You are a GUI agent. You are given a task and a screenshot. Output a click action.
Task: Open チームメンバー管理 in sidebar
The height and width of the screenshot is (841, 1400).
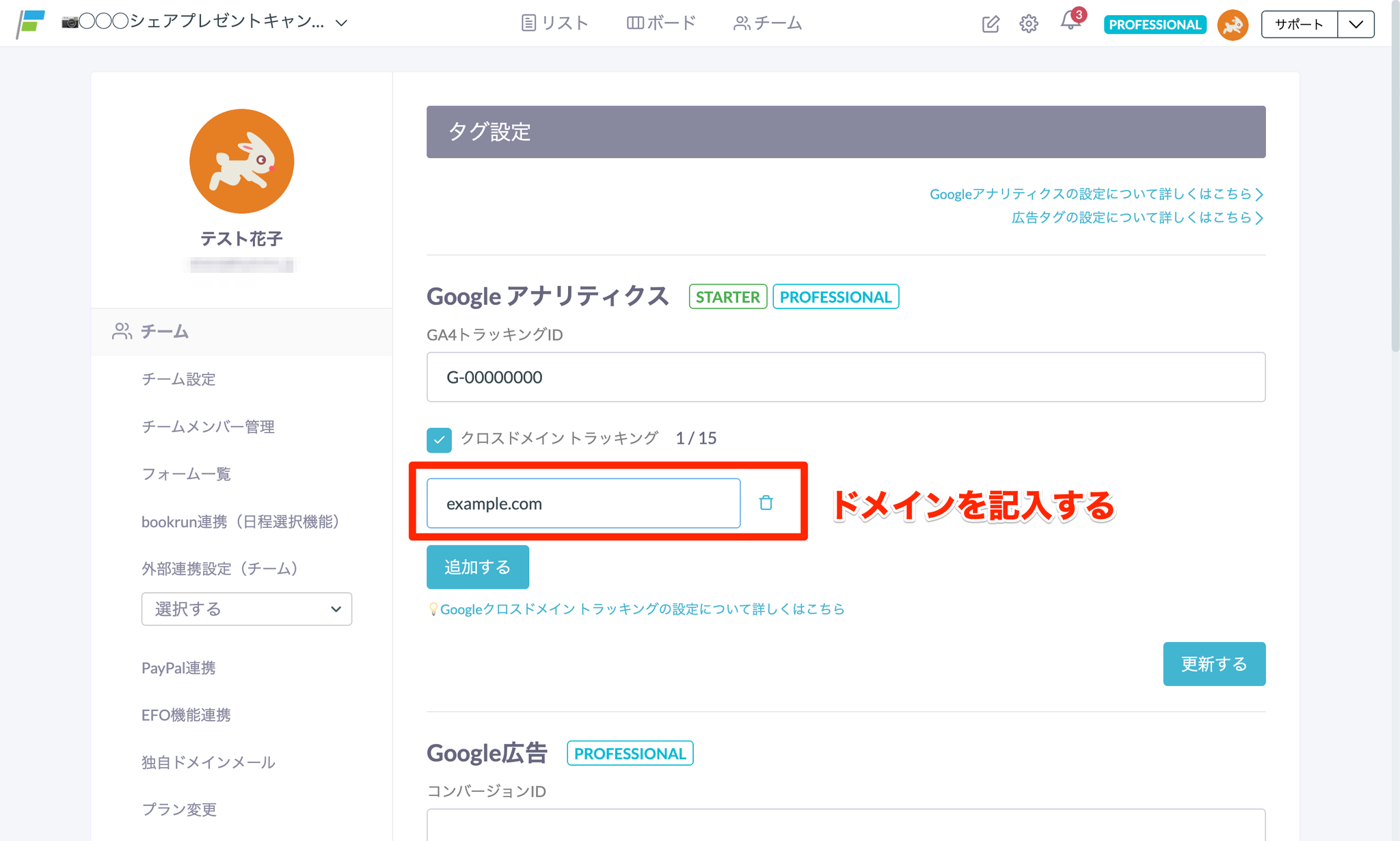point(208,427)
